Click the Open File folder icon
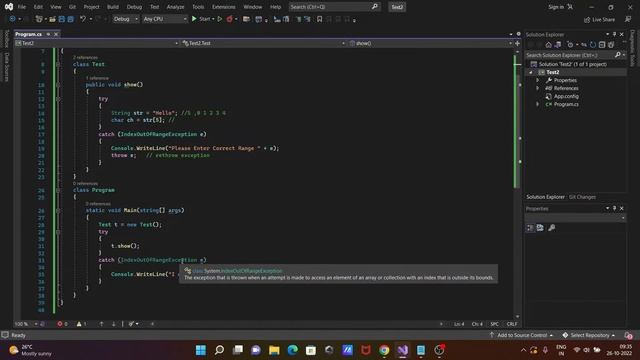640x360 pixels. 52,19
